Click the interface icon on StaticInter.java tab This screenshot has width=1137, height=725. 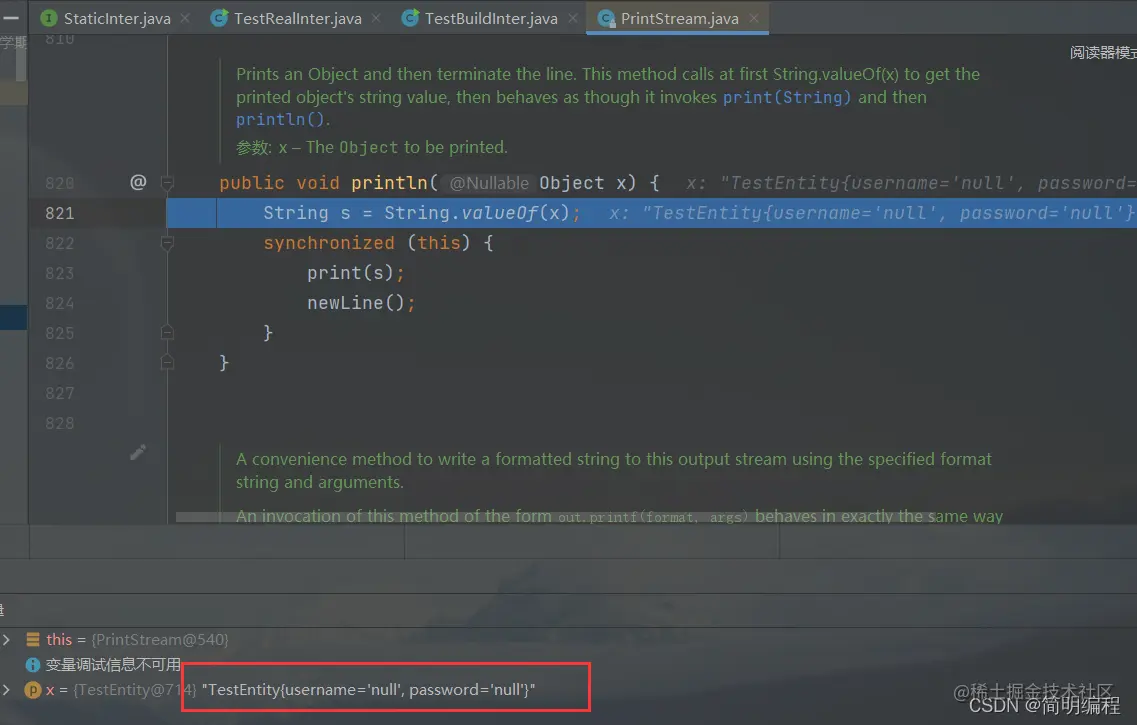pyautogui.click(x=49, y=18)
